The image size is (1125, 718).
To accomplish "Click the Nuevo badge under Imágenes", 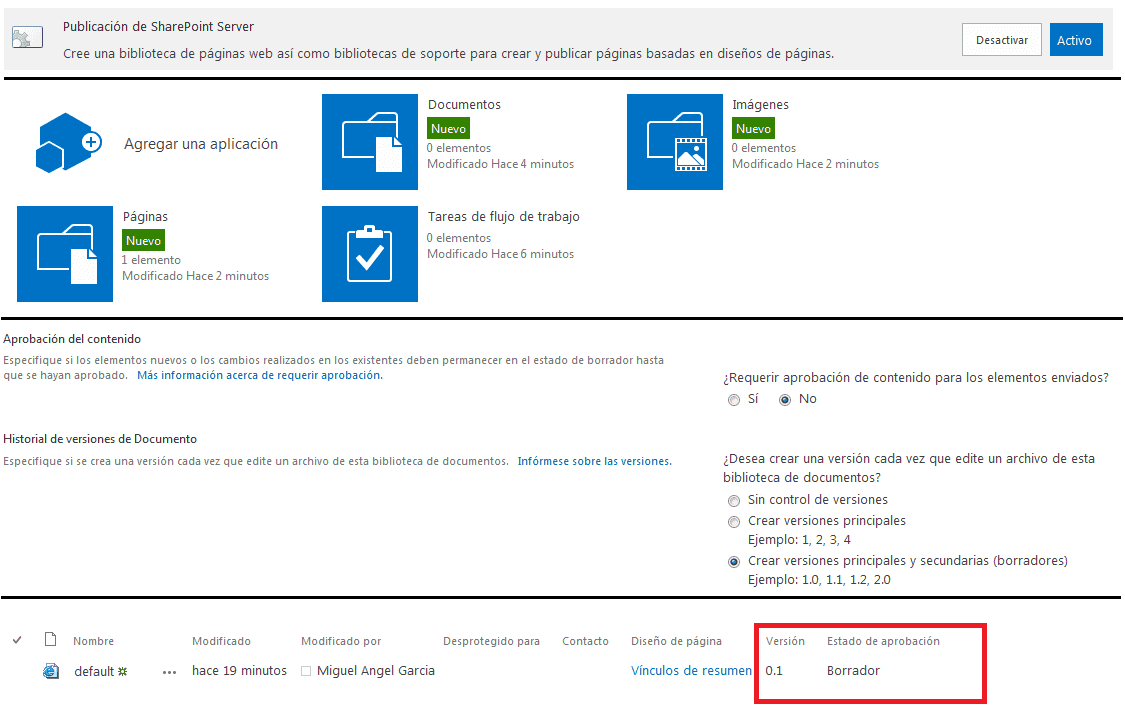I will (x=753, y=129).
